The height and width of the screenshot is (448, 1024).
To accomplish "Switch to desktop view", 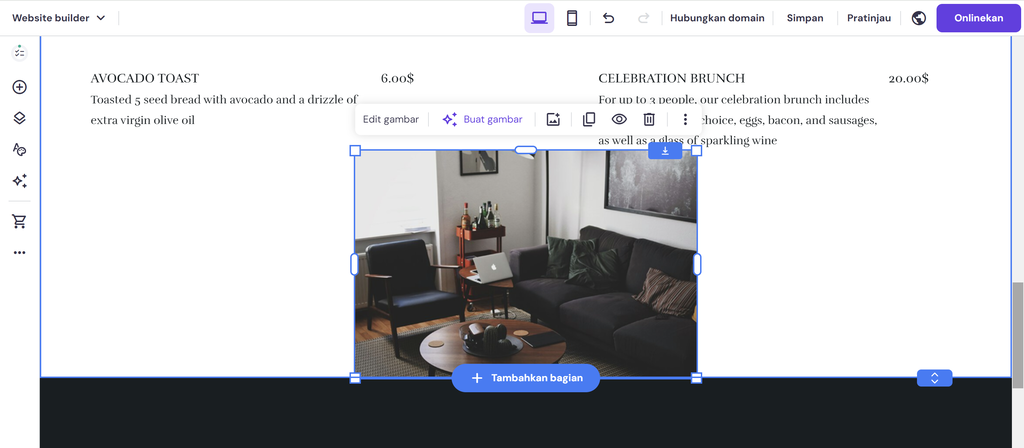I will click(x=539, y=18).
